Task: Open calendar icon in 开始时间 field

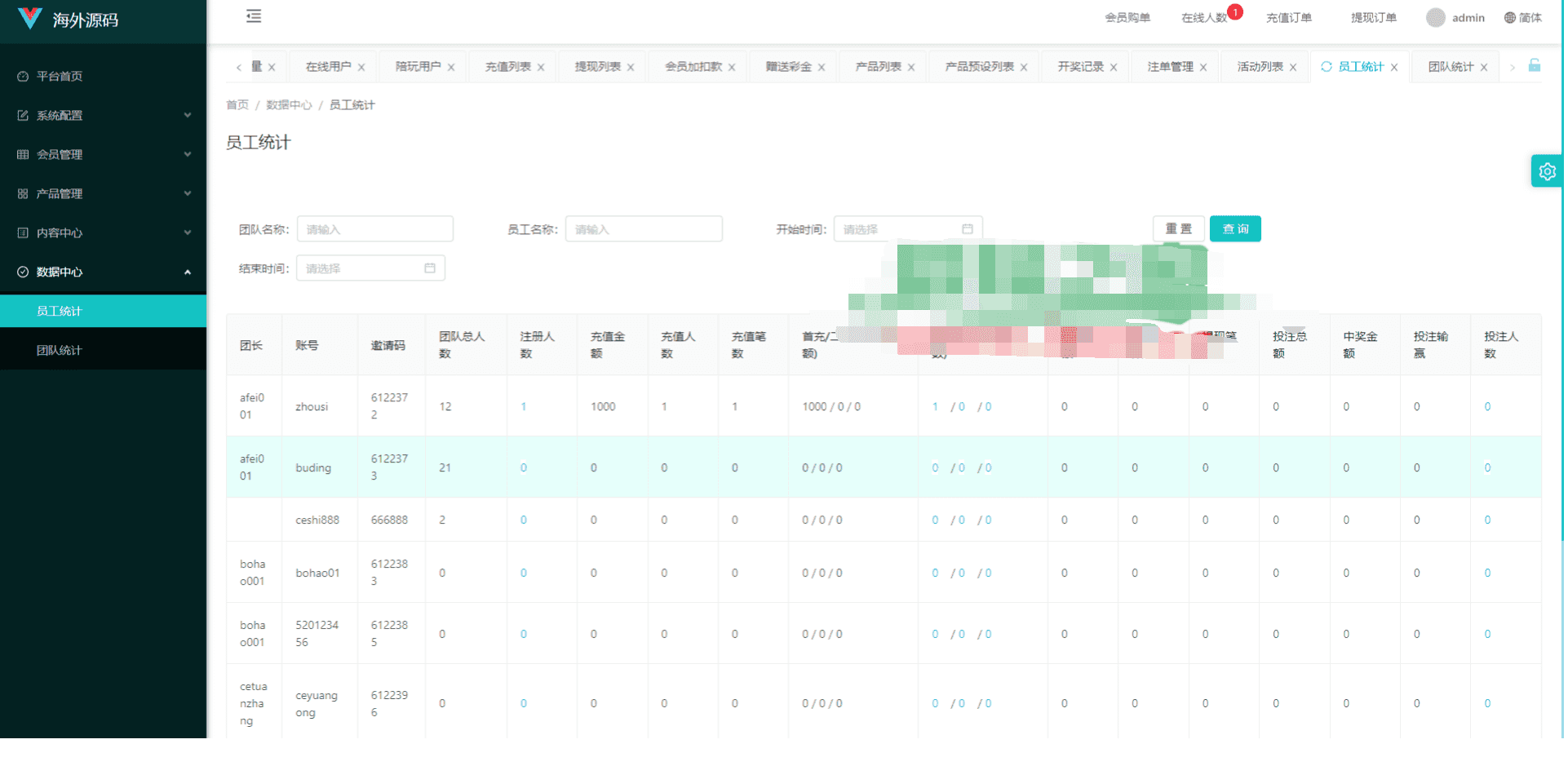Action: pyautogui.click(x=968, y=229)
